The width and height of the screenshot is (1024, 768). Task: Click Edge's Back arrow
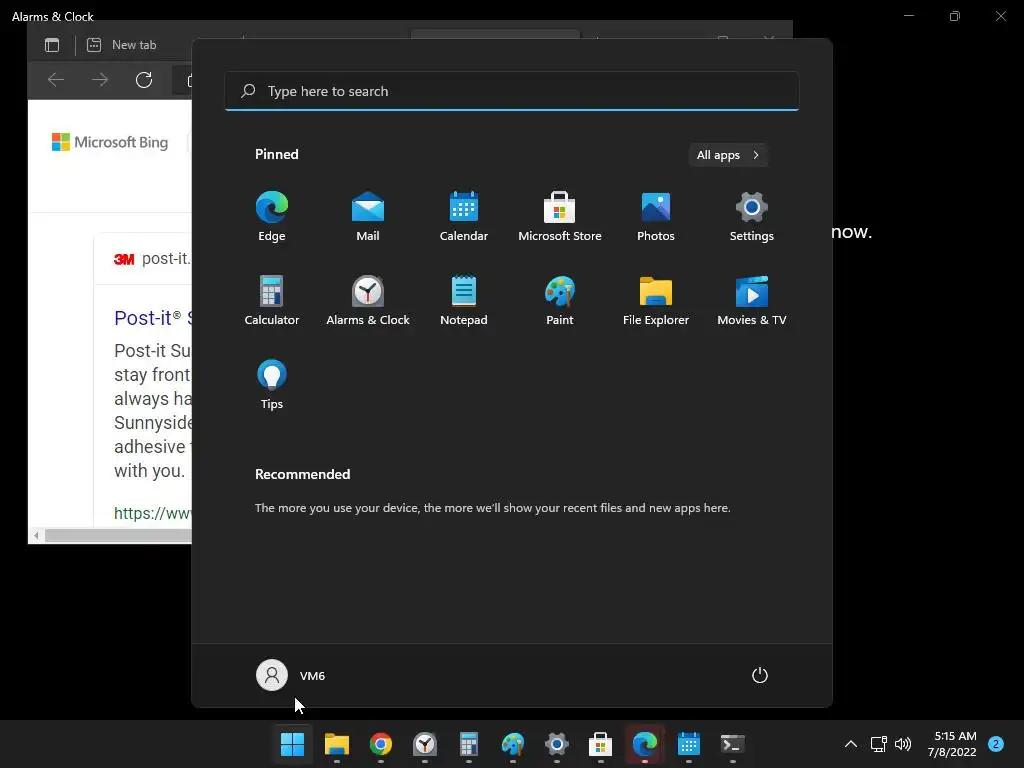coord(56,80)
